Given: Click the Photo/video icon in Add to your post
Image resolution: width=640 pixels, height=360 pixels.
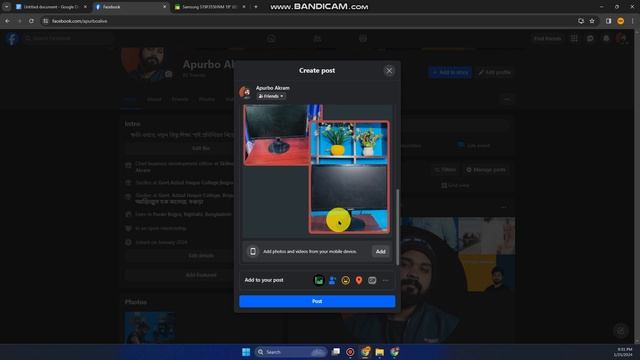Looking at the screenshot, I should point(319,280).
